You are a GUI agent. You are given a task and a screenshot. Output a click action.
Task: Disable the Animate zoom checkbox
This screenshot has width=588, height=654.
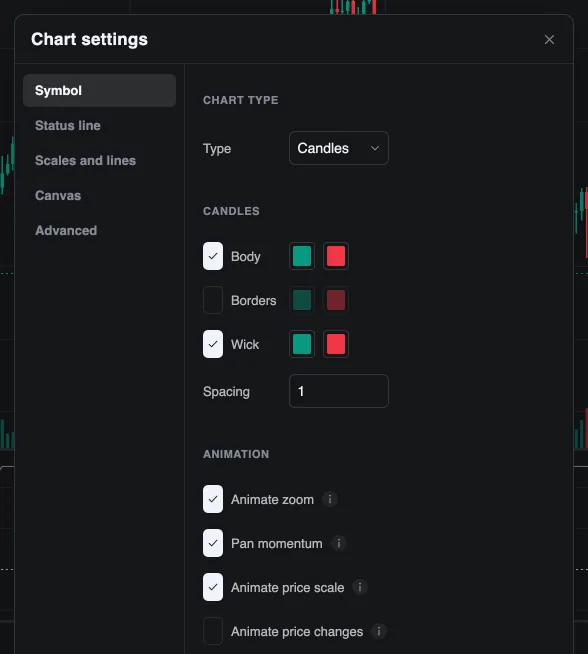click(213, 499)
